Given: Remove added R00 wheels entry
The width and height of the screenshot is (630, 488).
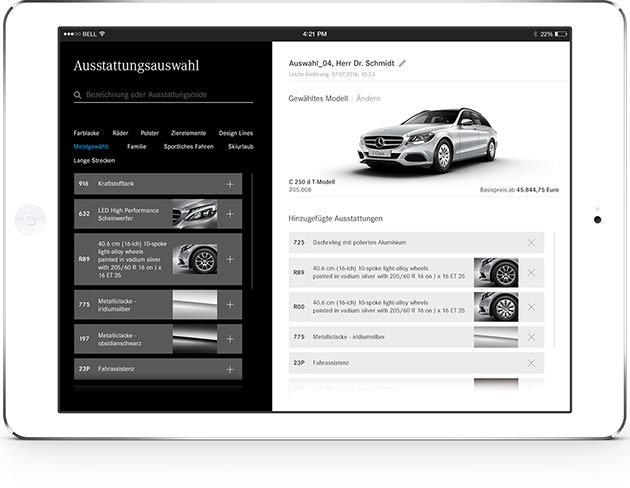Looking at the screenshot, I should tap(531, 307).
